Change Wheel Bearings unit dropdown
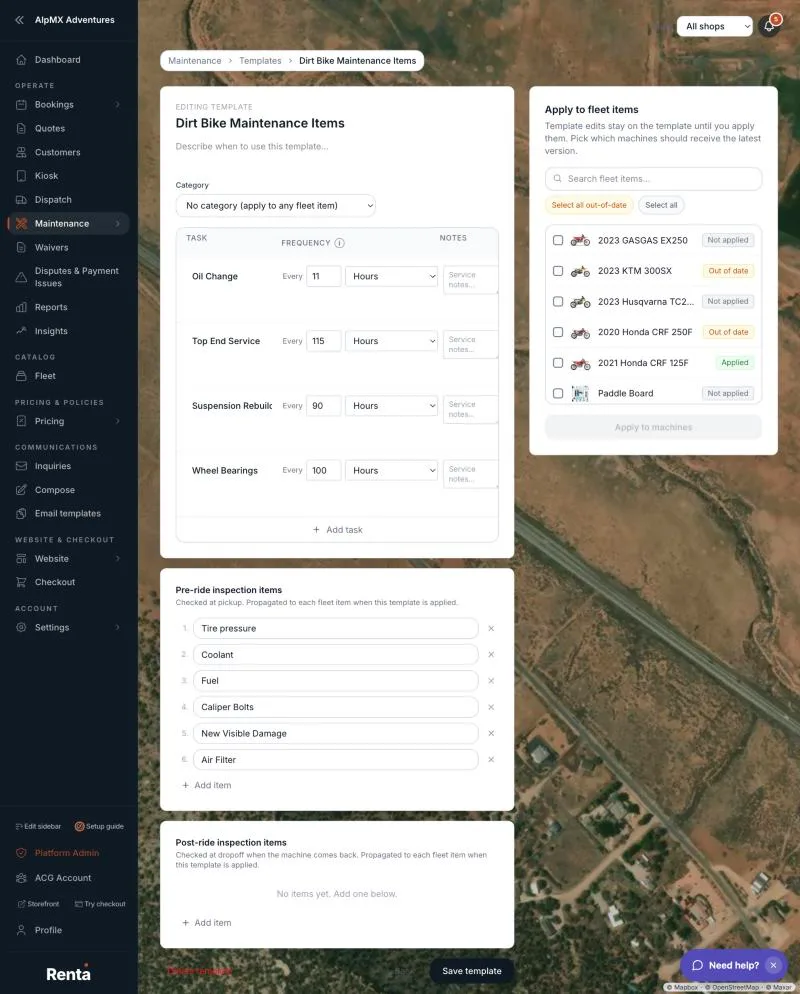The width and height of the screenshot is (800, 994). pyautogui.click(x=391, y=470)
